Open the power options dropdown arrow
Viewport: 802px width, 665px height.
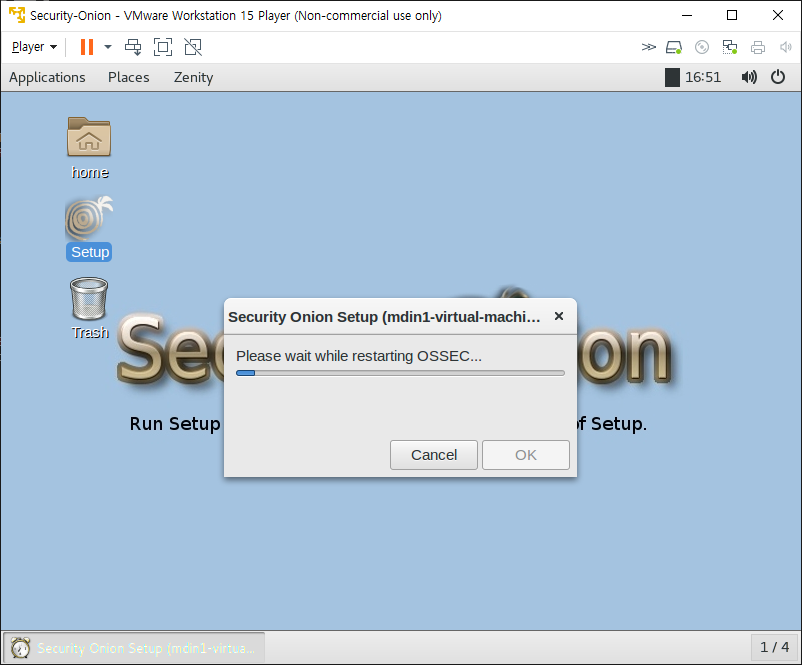coord(108,47)
